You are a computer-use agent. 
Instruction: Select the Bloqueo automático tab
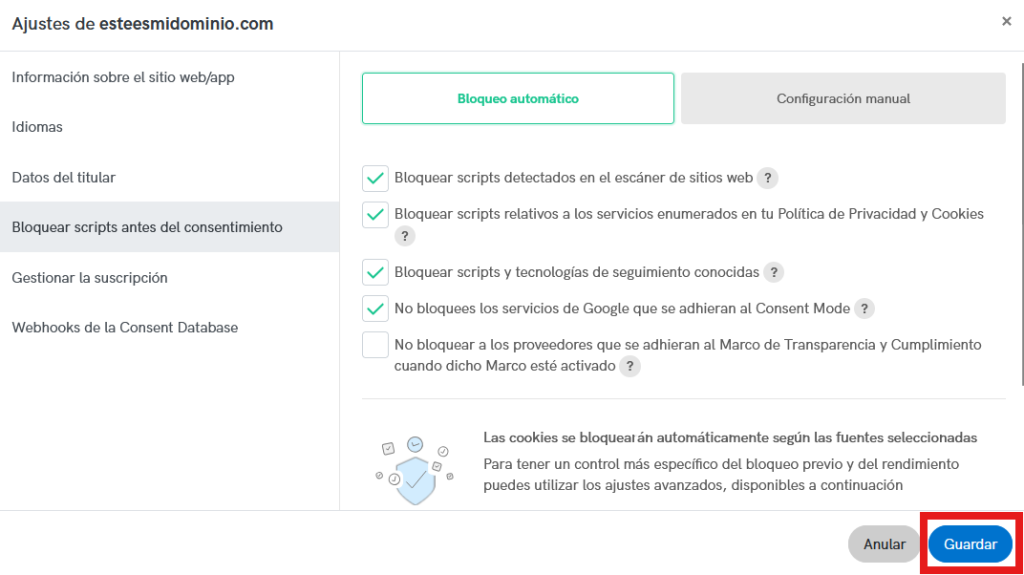coord(518,99)
